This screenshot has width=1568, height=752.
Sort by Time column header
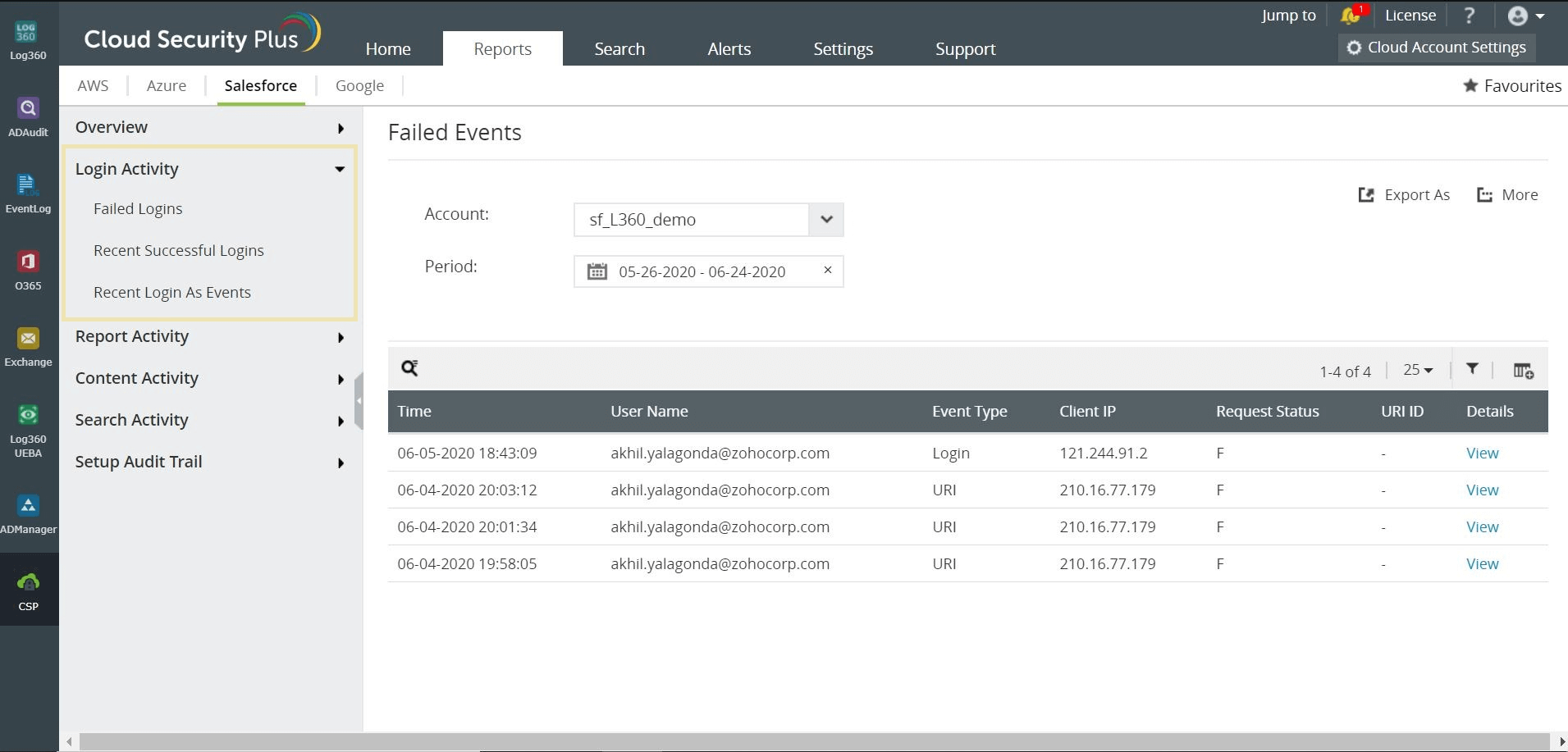414,411
